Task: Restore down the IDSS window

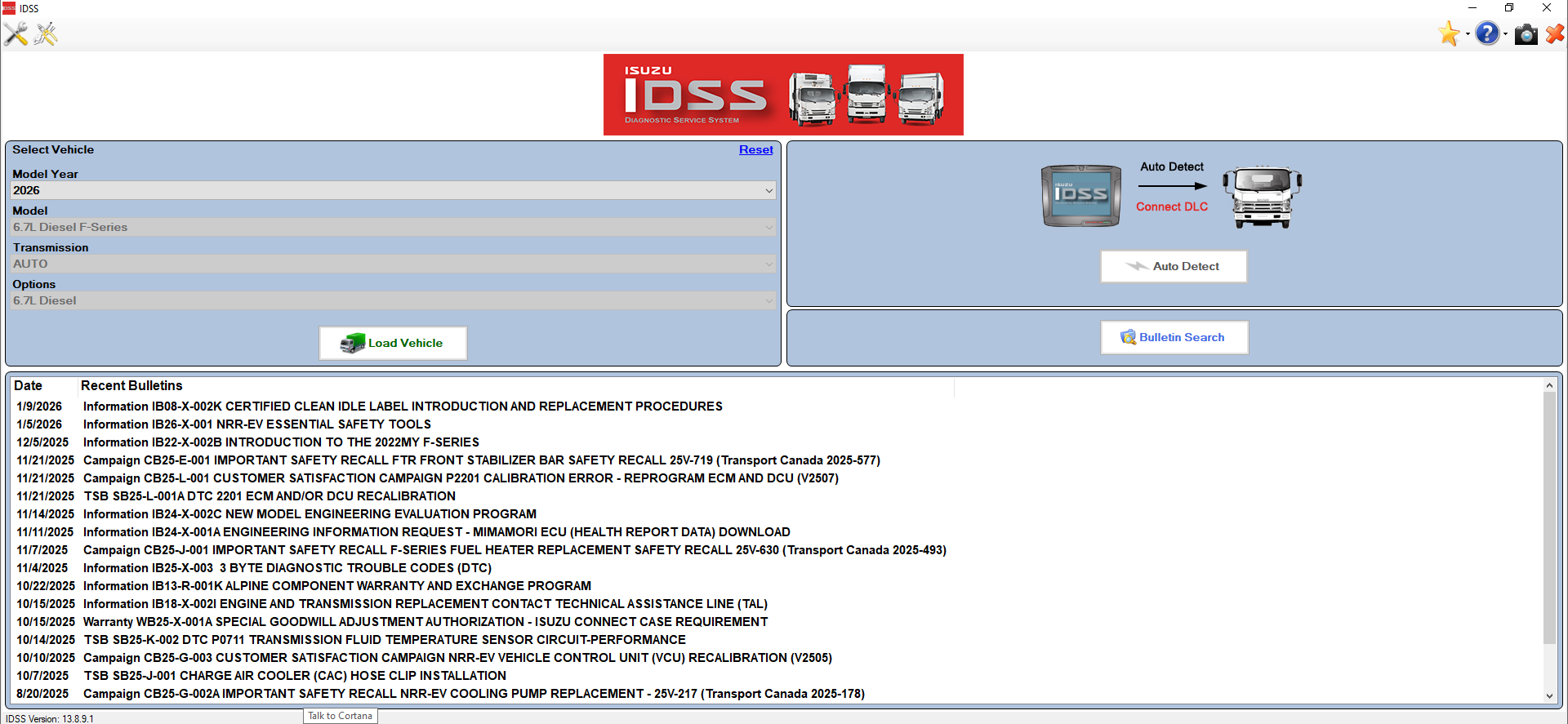Action: (1509, 8)
